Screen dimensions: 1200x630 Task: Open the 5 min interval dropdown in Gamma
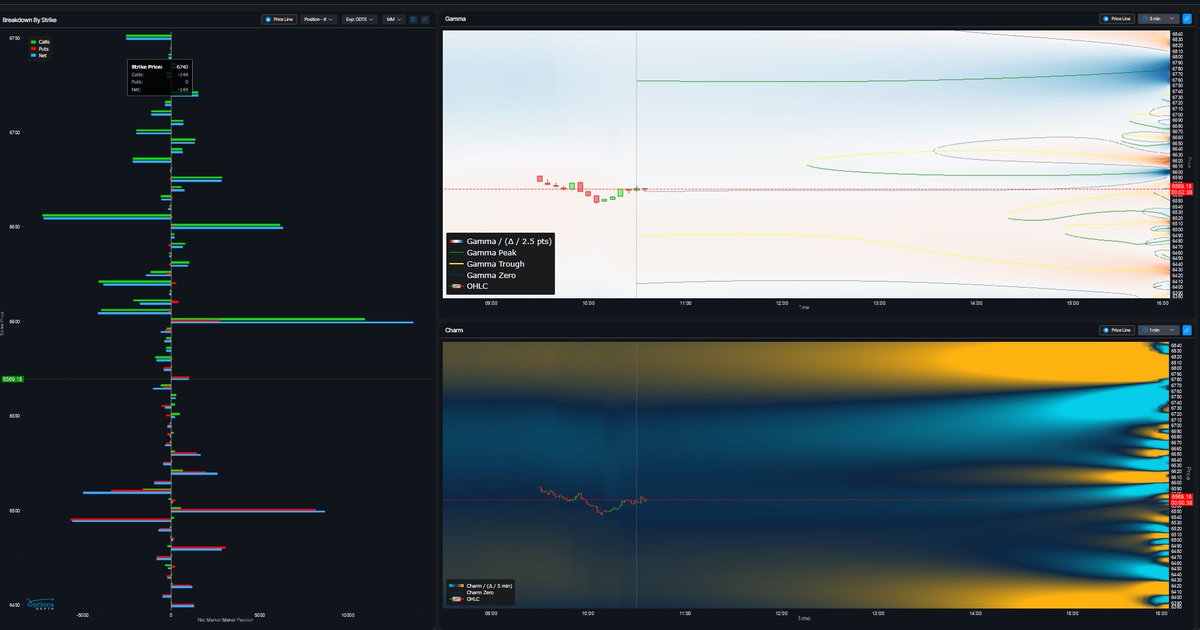1158,19
